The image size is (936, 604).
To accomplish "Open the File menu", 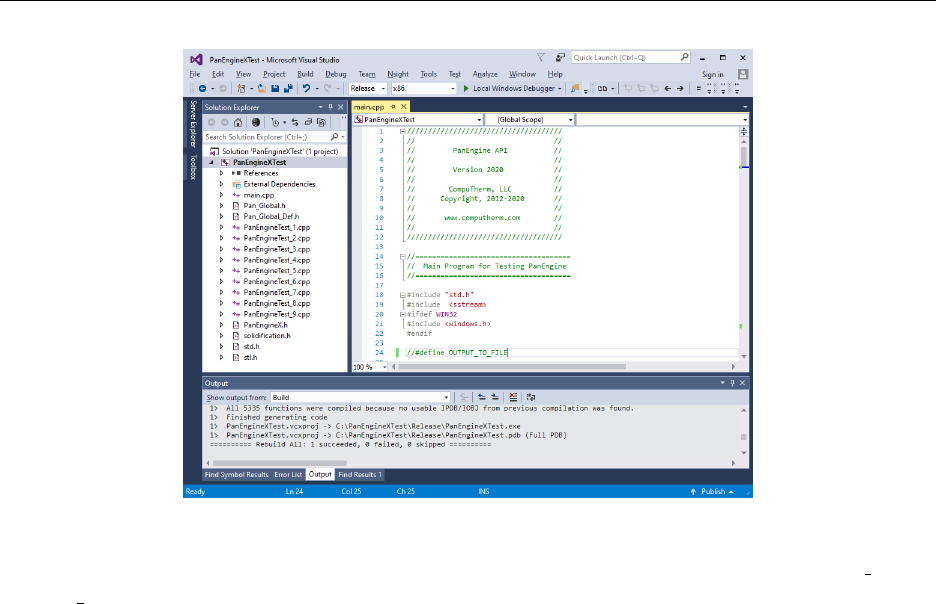I will point(195,74).
